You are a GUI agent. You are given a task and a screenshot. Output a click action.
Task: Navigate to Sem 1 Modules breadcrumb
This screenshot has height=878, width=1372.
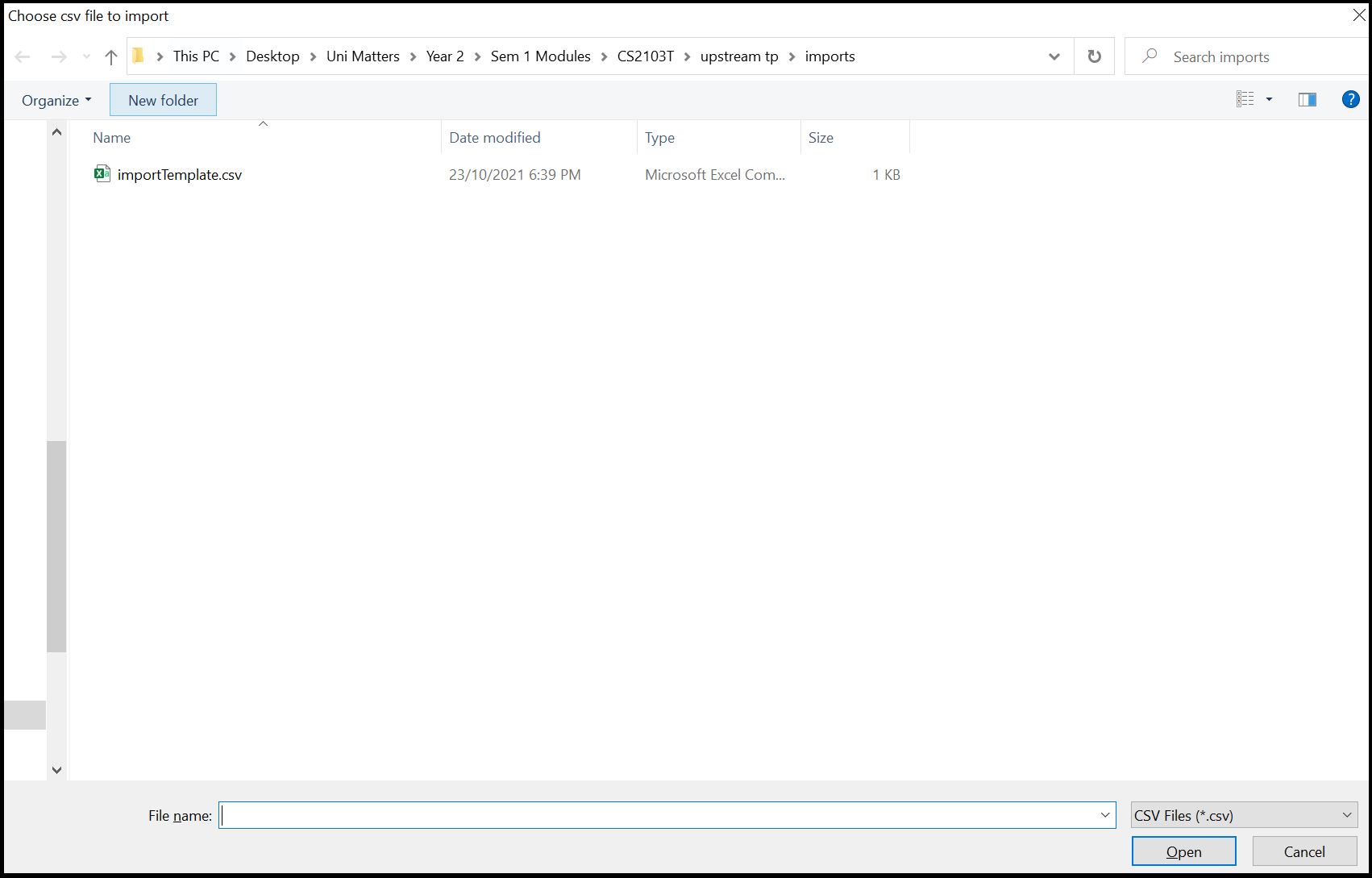tap(540, 56)
